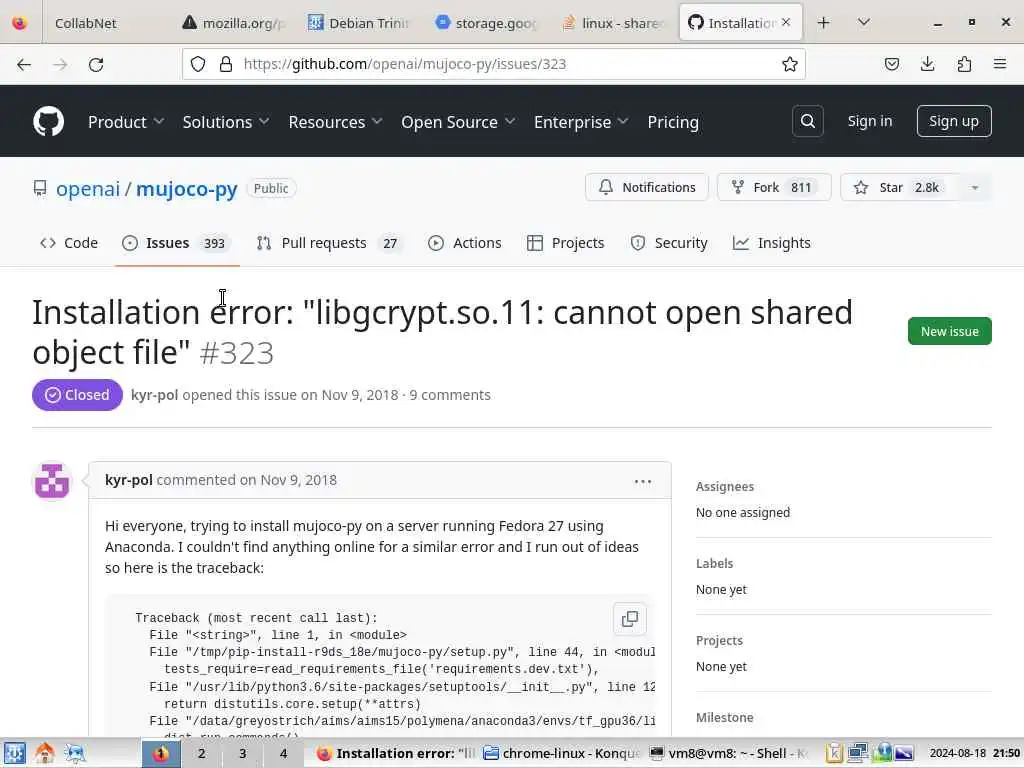Open kyr-pol profile link in issue header
This screenshot has width=1024, height=768.
pyautogui.click(x=154, y=395)
